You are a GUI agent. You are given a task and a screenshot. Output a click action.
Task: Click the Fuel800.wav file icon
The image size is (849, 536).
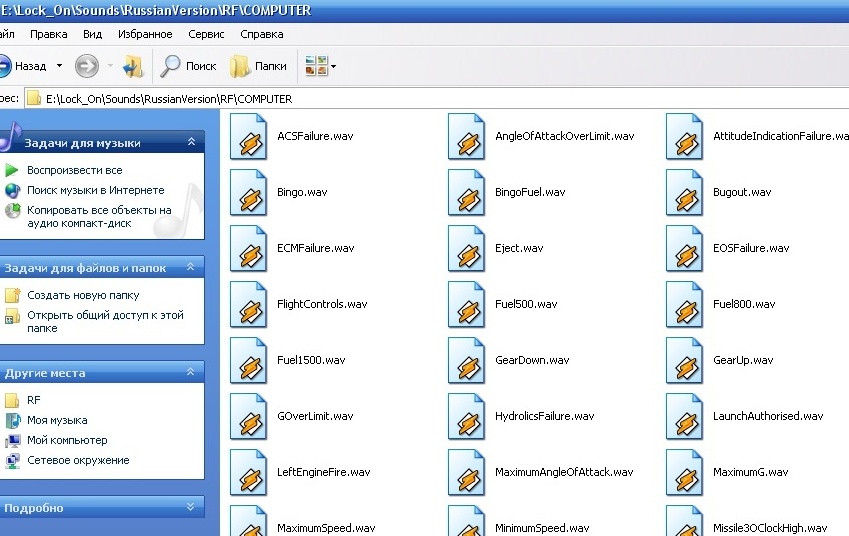tap(684, 304)
